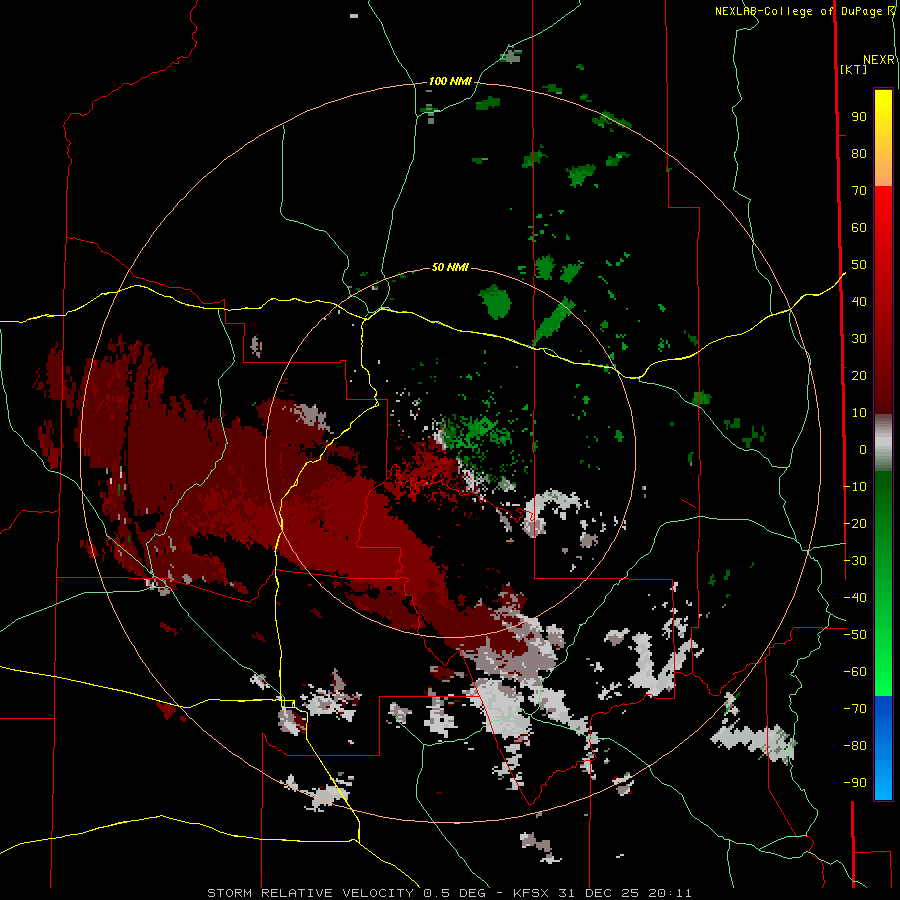Image resolution: width=900 pixels, height=900 pixels.
Task: Pick the blue color bar segment at bottom
Action: pos(883,748)
